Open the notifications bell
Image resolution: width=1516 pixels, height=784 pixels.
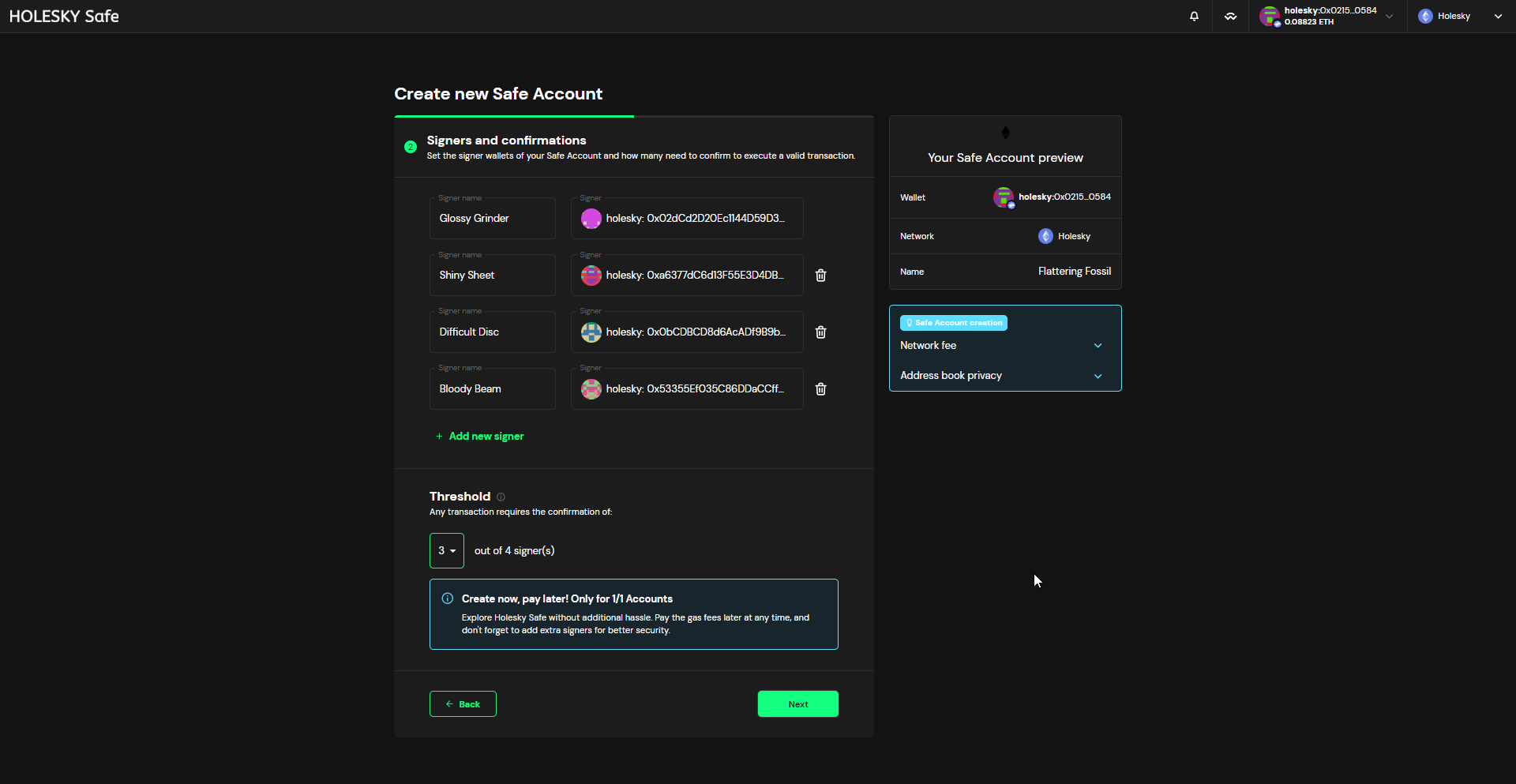pyautogui.click(x=1194, y=16)
